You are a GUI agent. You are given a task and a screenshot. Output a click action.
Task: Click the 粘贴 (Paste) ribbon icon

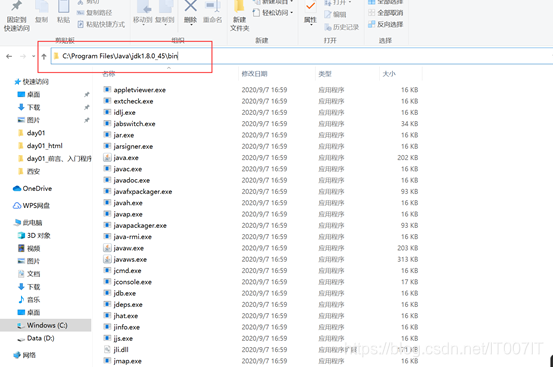pyautogui.click(x=63, y=12)
